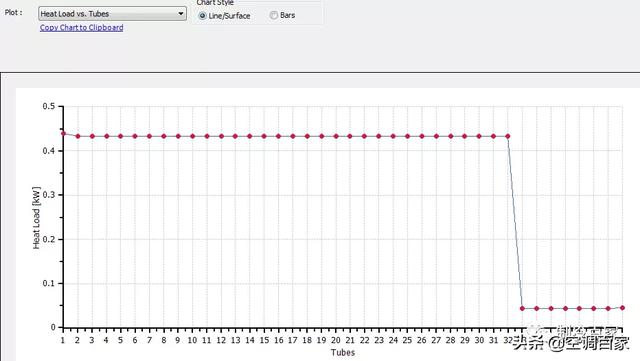Click x-axis label 20
Screen dimensions: 640x361
tap(336, 340)
